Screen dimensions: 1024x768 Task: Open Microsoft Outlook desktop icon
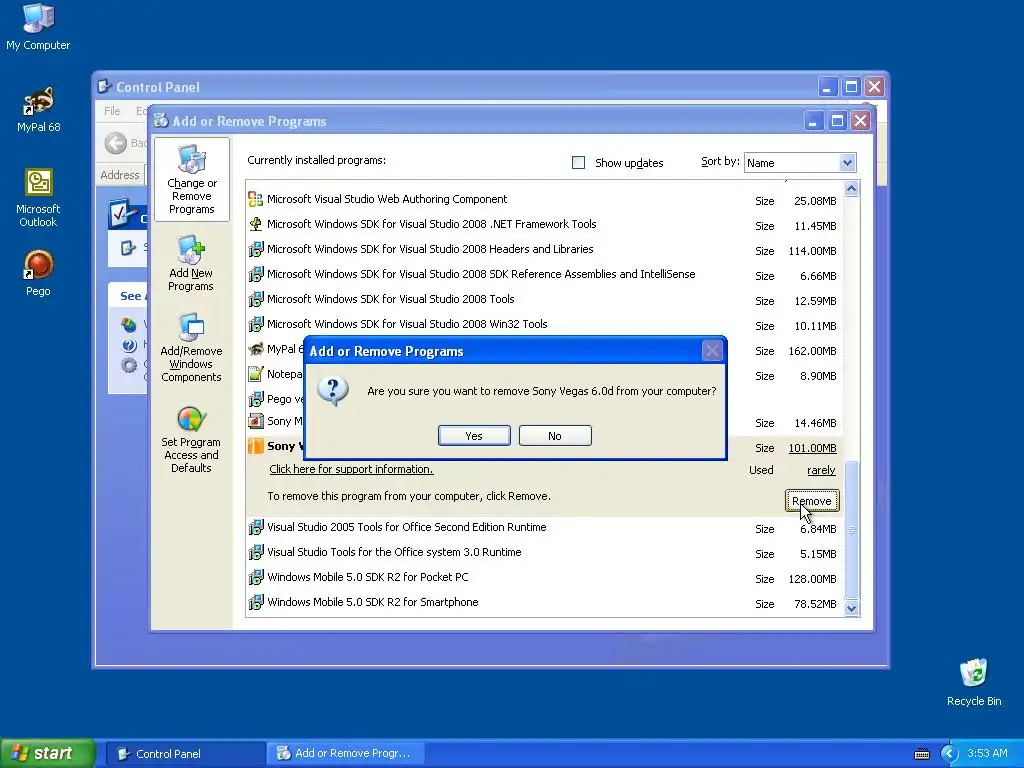coord(38,197)
